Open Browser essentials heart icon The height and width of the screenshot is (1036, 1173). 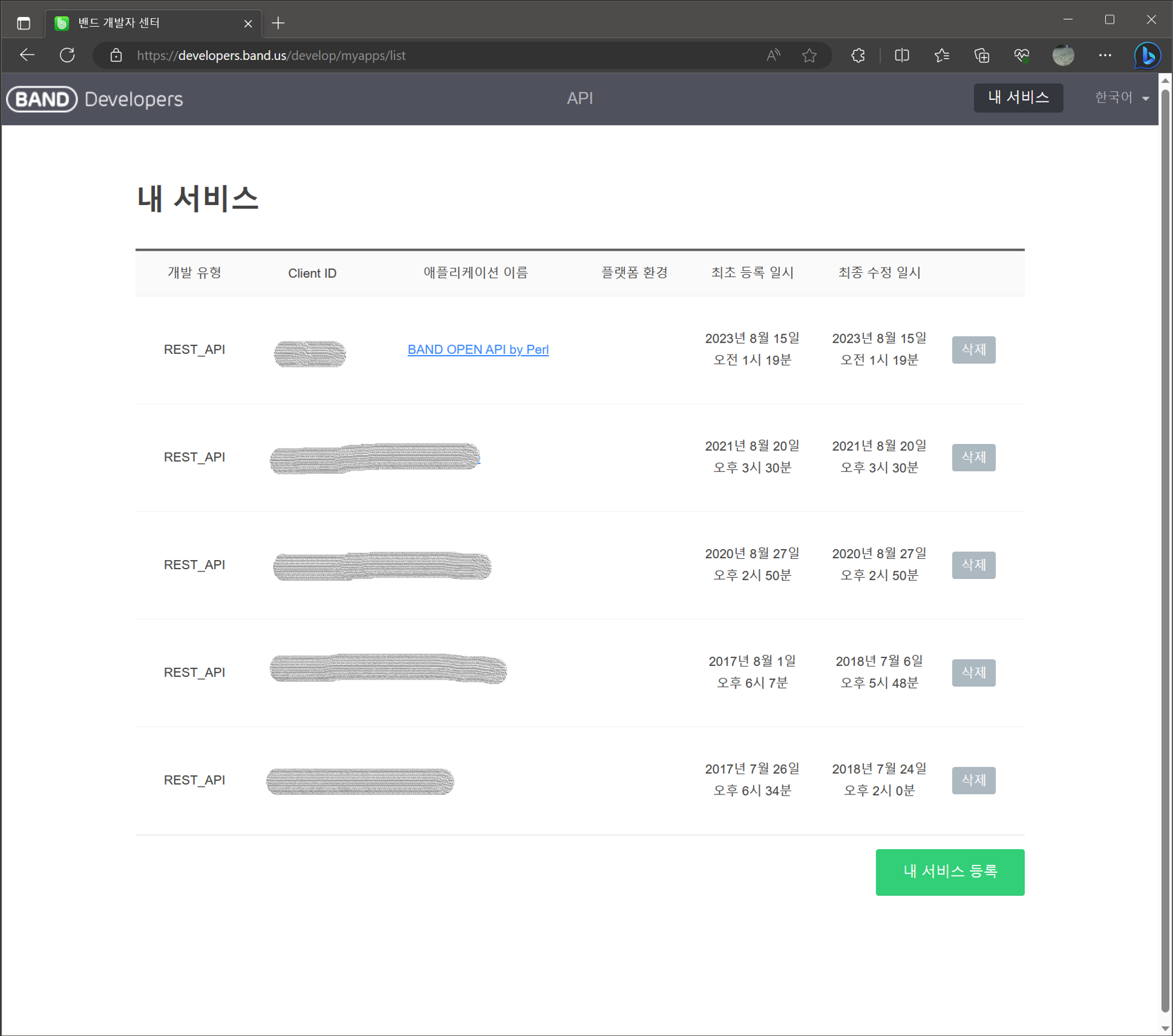point(1021,55)
